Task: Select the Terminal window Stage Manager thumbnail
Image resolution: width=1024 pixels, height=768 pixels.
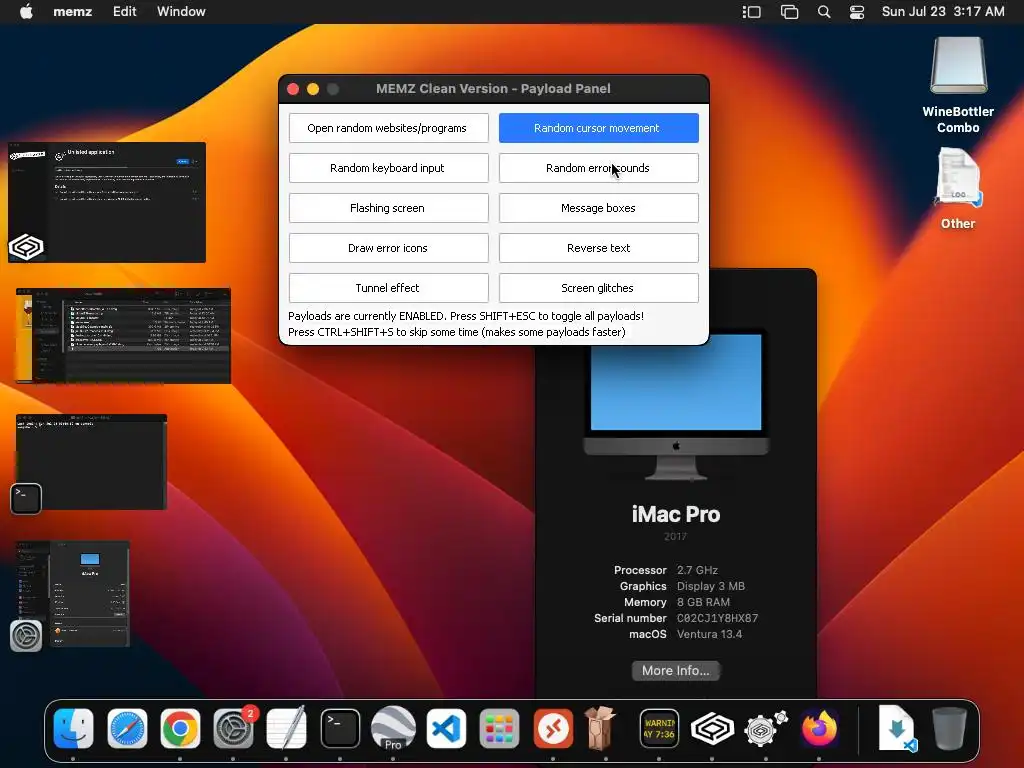Action: (x=91, y=462)
